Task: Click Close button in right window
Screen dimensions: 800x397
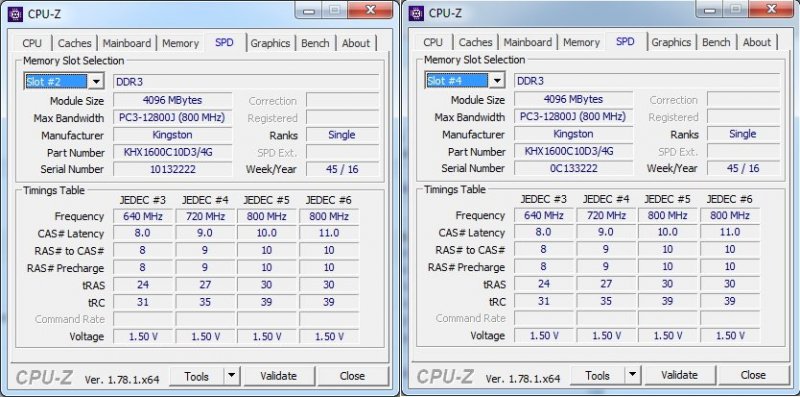Action: [753, 375]
